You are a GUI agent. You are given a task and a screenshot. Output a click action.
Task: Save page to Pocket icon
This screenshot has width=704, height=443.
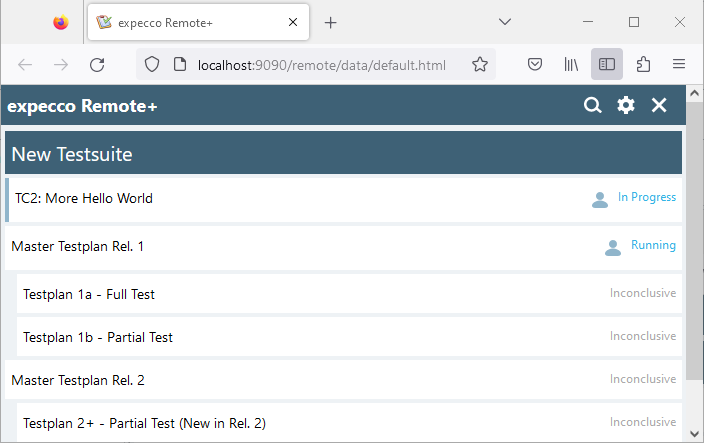click(535, 64)
